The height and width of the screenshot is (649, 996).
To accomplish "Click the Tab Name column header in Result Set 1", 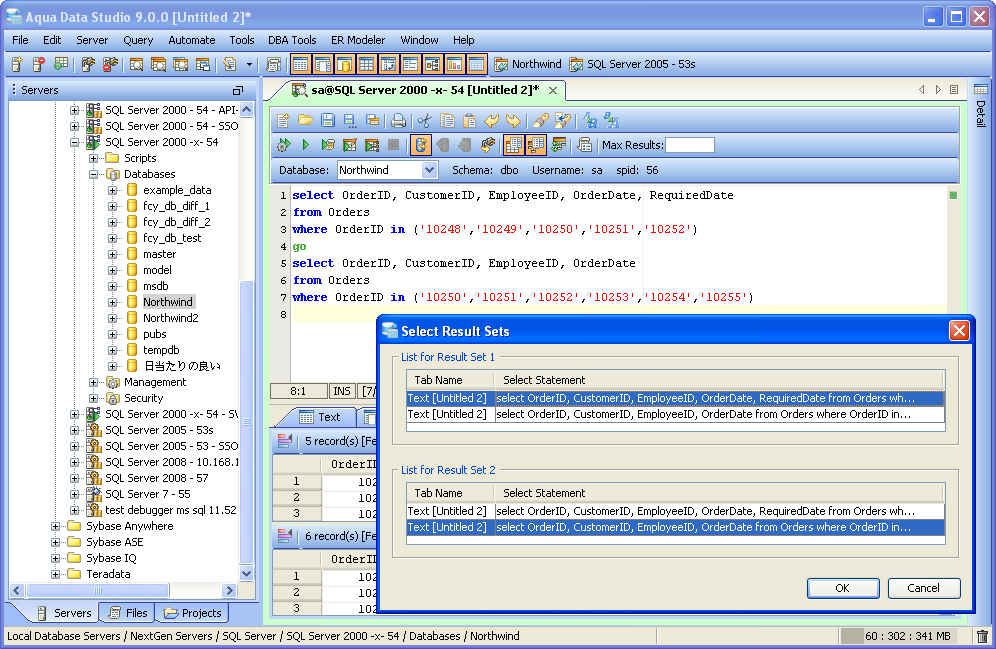I will click(450, 380).
